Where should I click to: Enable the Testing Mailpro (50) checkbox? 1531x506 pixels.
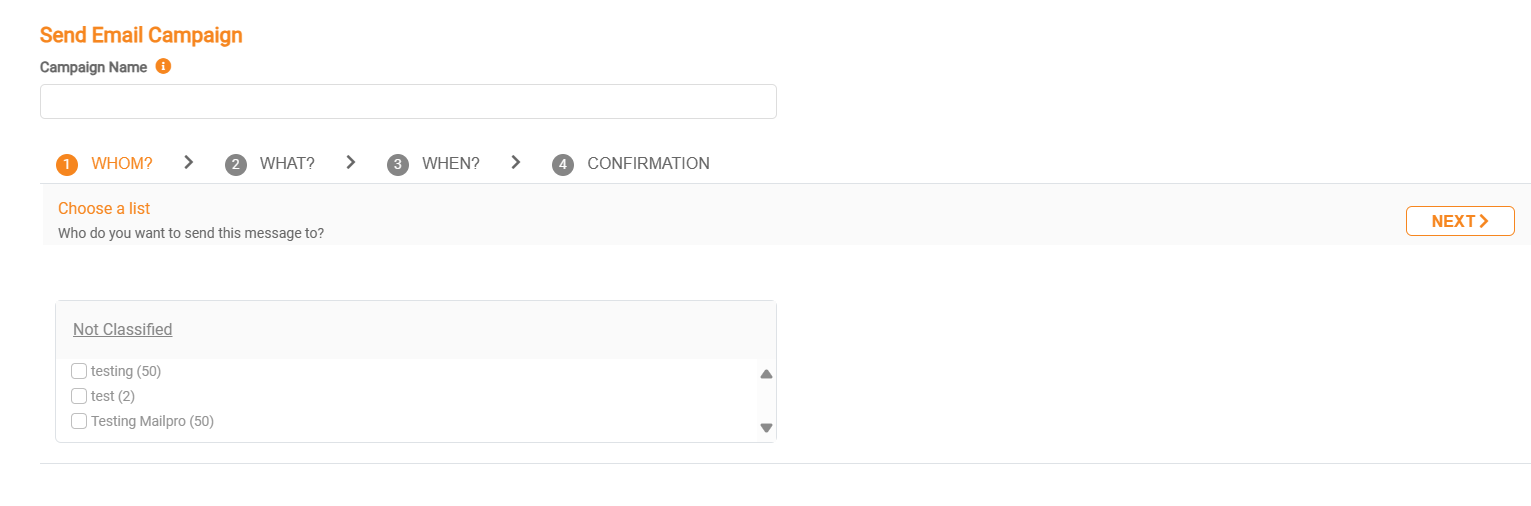click(79, 421)
